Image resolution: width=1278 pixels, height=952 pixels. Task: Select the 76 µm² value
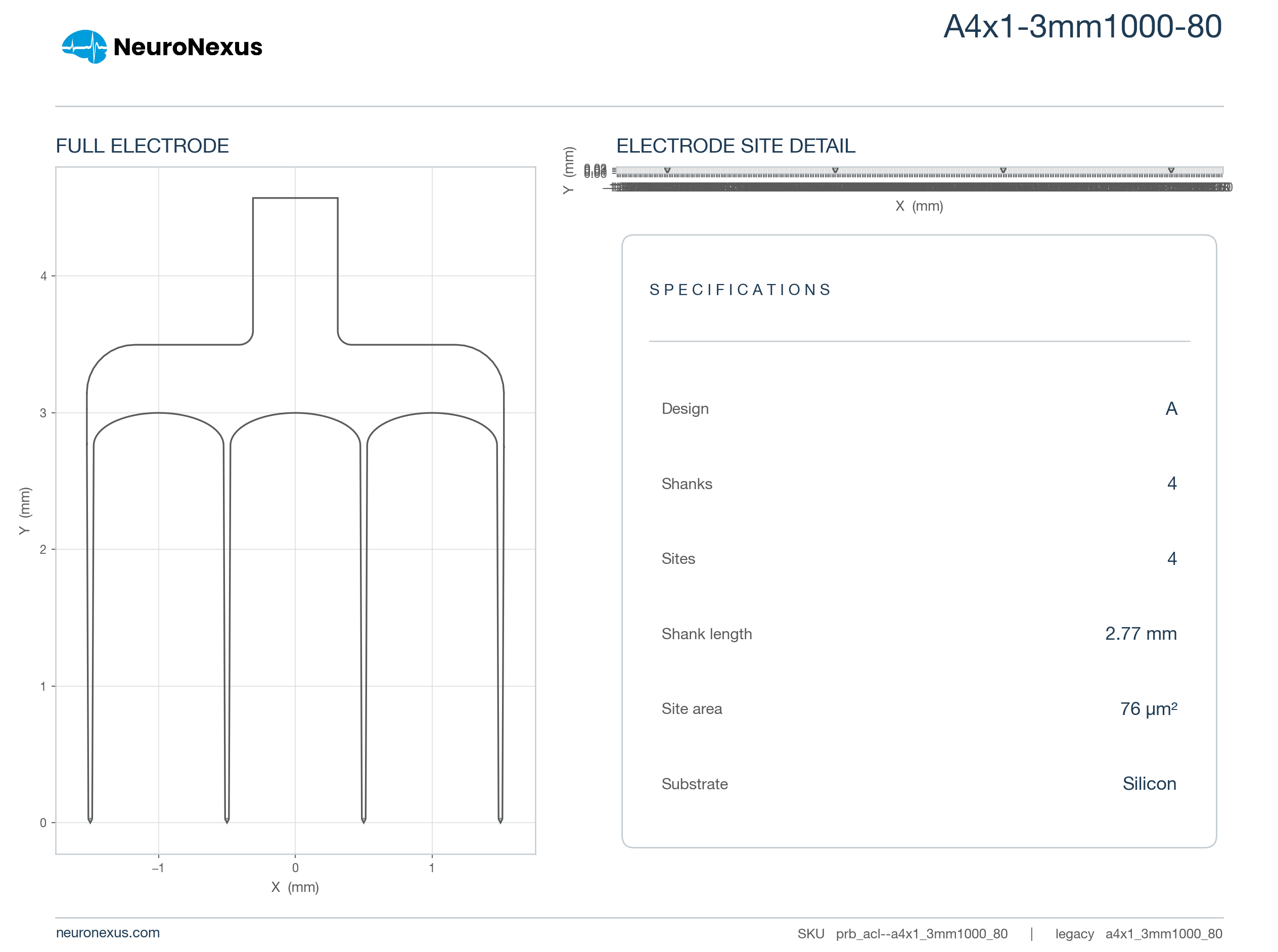1148,709
